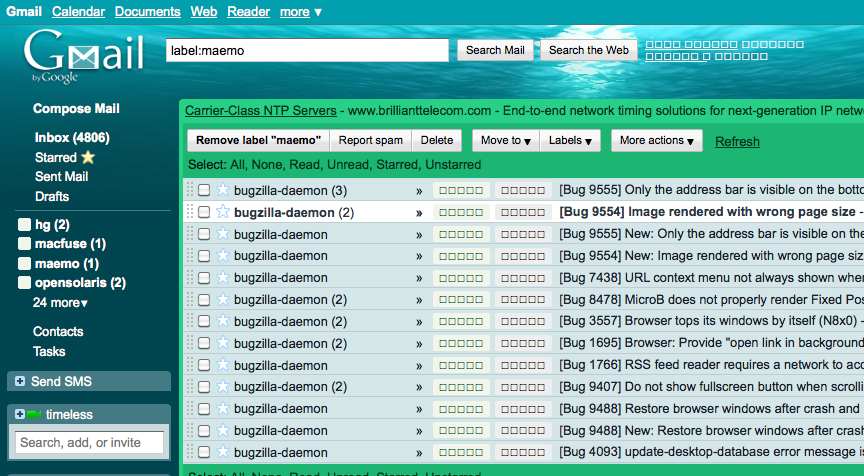Click the » marker on Bug 4093 row
Image resolution: width=864 pixels, height=476 pixels.
419,453
